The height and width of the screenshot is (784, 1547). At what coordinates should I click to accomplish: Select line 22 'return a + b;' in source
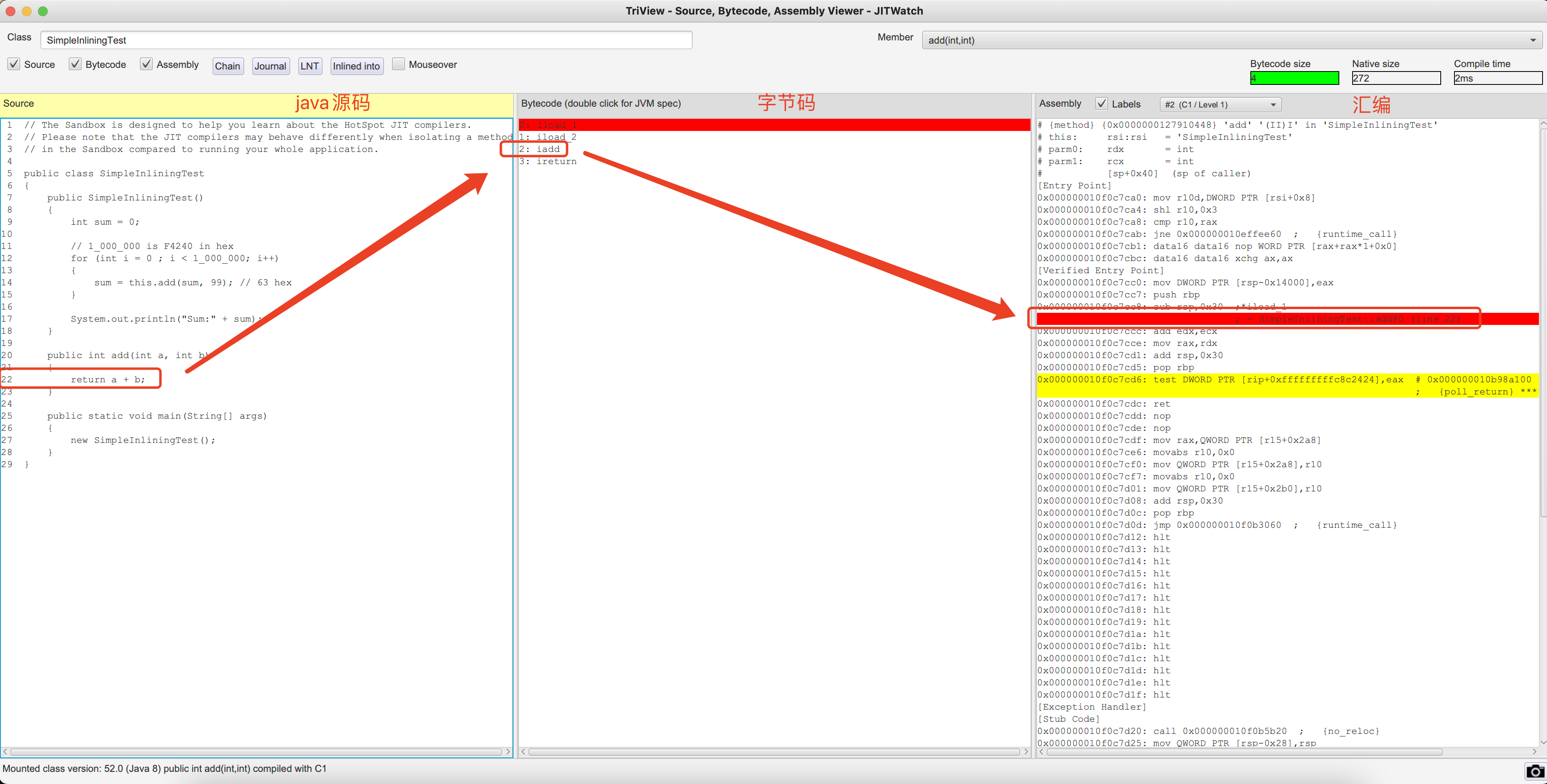click(x=108, y=379)
